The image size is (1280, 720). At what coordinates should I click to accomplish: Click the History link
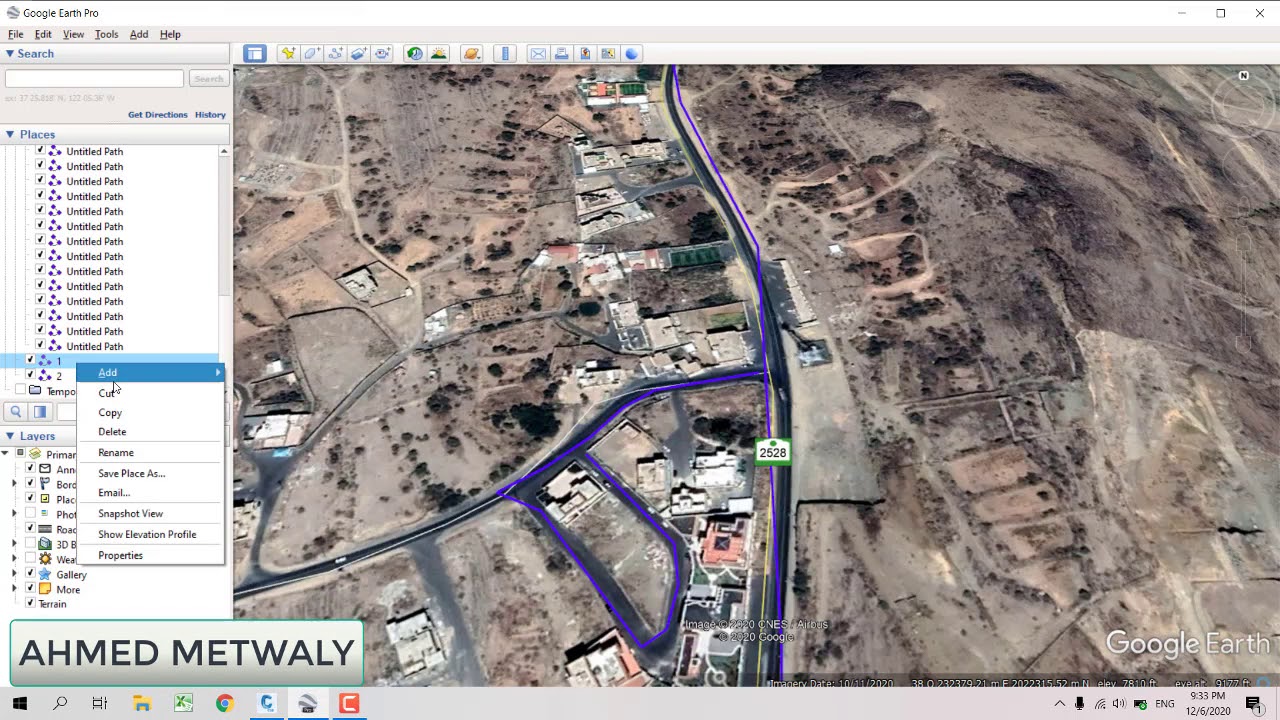[x=210, y=115]
